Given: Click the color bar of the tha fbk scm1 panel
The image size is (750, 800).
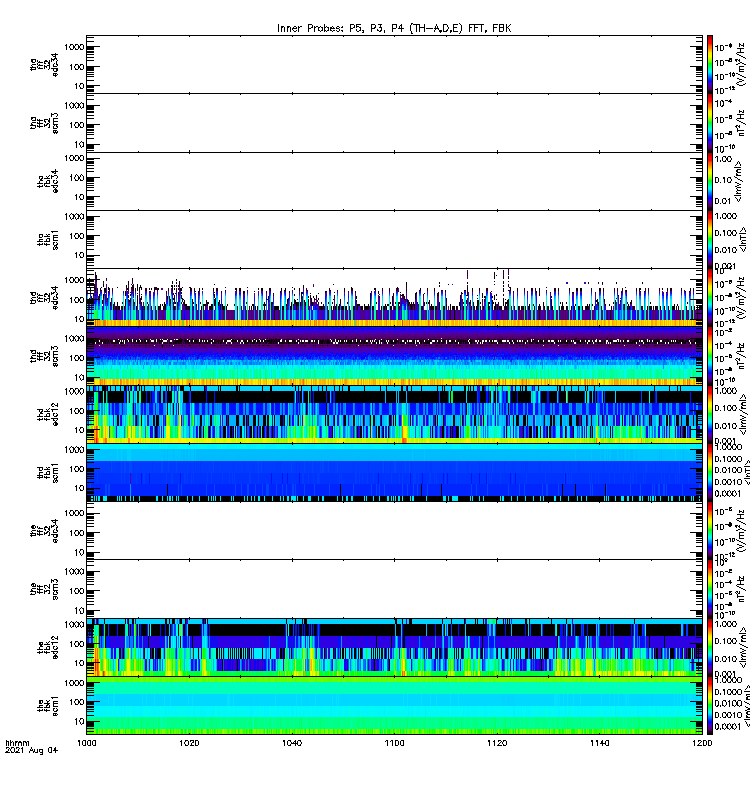Looking at the screenshot, I should click(x=710, y=240).
